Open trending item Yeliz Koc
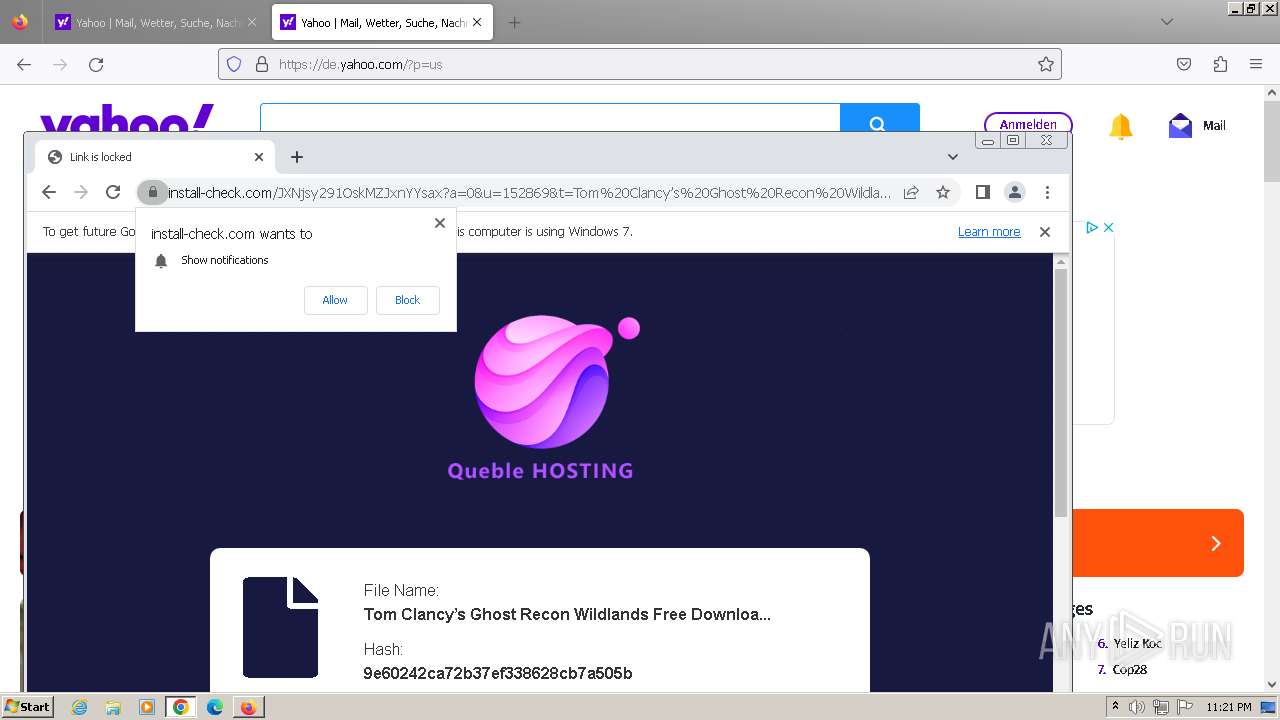 click(x=1138, y=644)
